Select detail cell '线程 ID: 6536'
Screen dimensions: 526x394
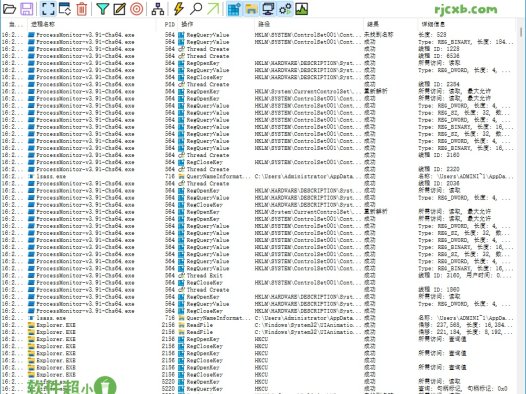pyautogui.click(x=439, y=56)
